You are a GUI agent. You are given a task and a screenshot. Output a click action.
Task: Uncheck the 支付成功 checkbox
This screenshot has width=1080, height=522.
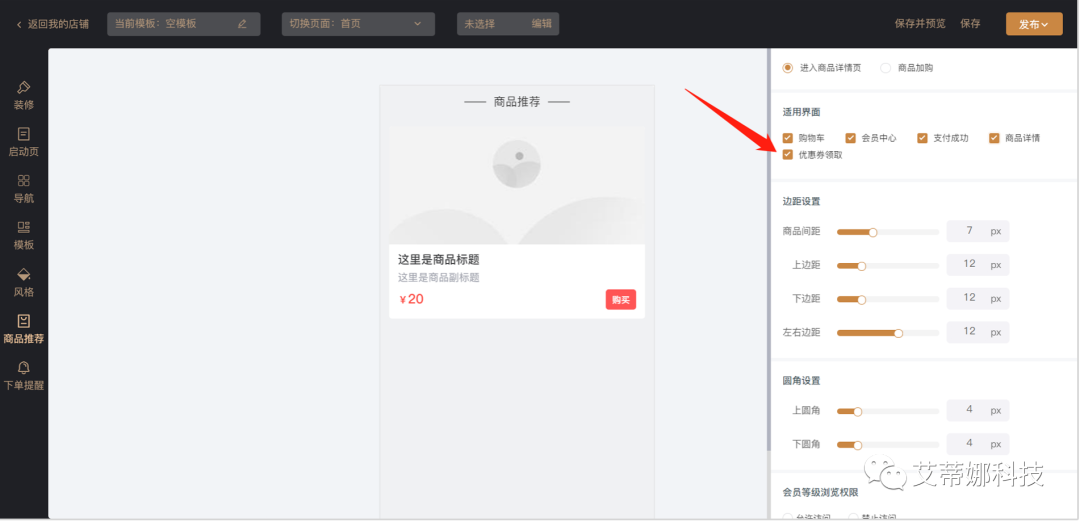(x=922, y=138)
